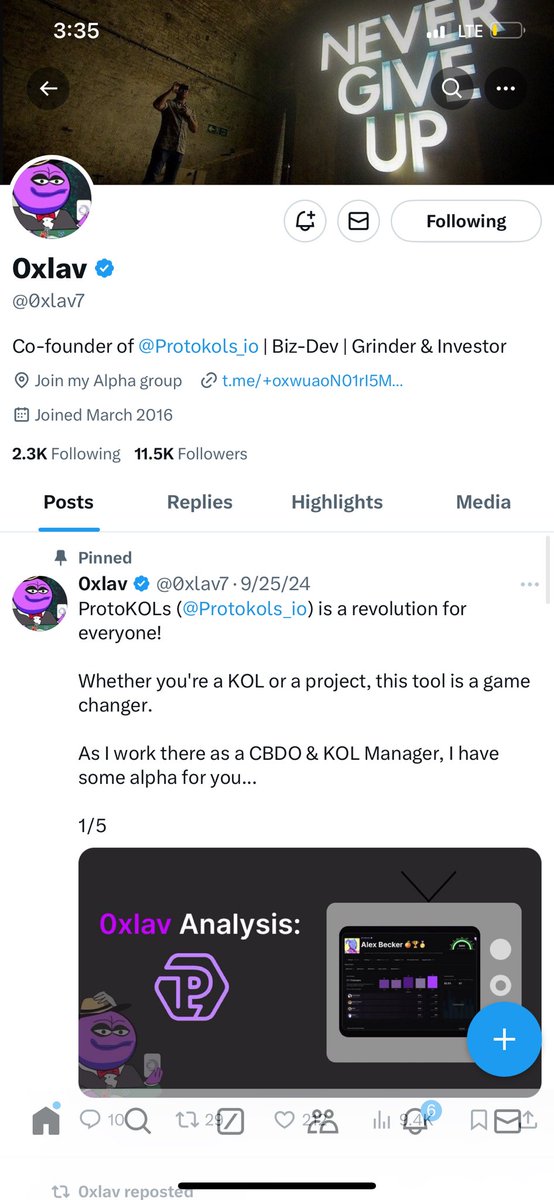The width and height of the screenshot is (554, 1200).
Task: Tap the back arrow icon
Action: pyautogui.click(x=48, y=89)
